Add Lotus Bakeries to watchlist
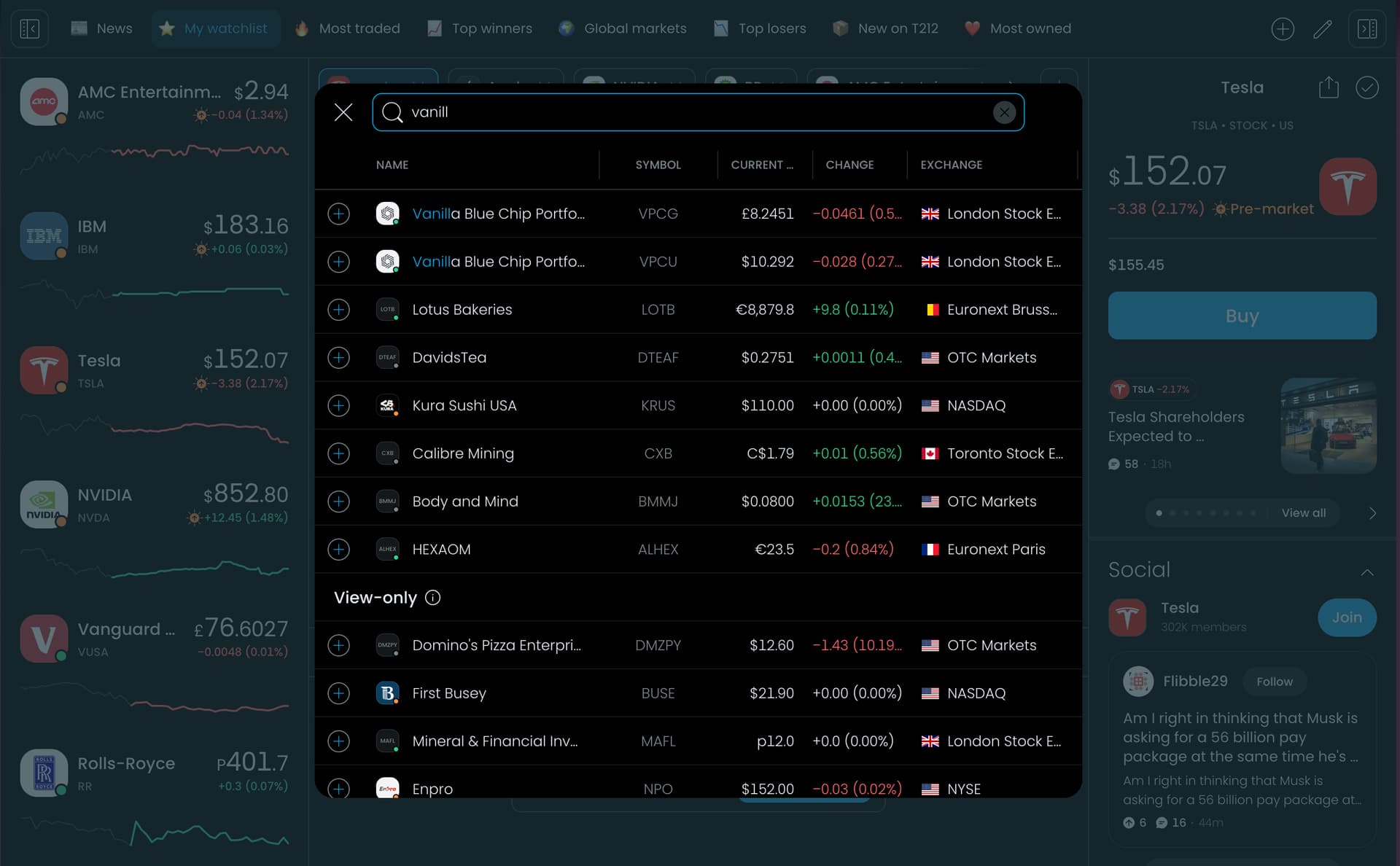The height and width of the screenshot is (866, 1400). [x=338, y=310]
